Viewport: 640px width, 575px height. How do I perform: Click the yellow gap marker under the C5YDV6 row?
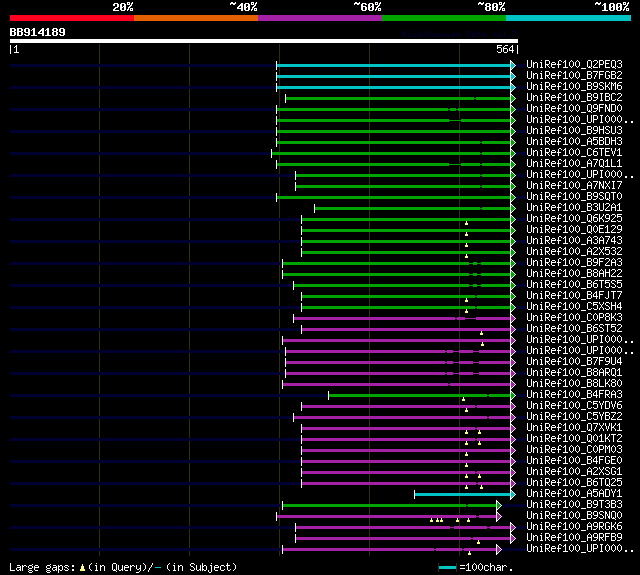pos(467,410)
